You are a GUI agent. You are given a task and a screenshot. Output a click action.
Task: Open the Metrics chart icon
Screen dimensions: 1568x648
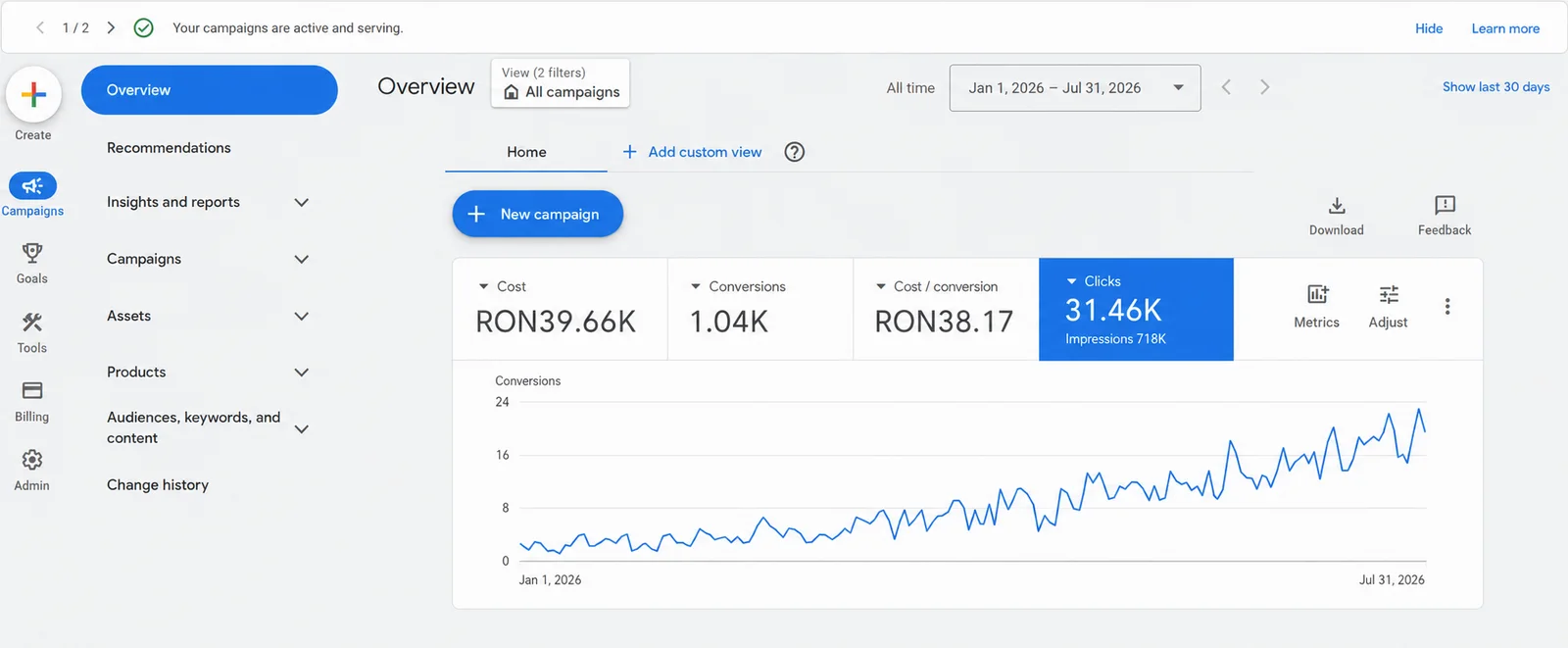pos(1317,294)
